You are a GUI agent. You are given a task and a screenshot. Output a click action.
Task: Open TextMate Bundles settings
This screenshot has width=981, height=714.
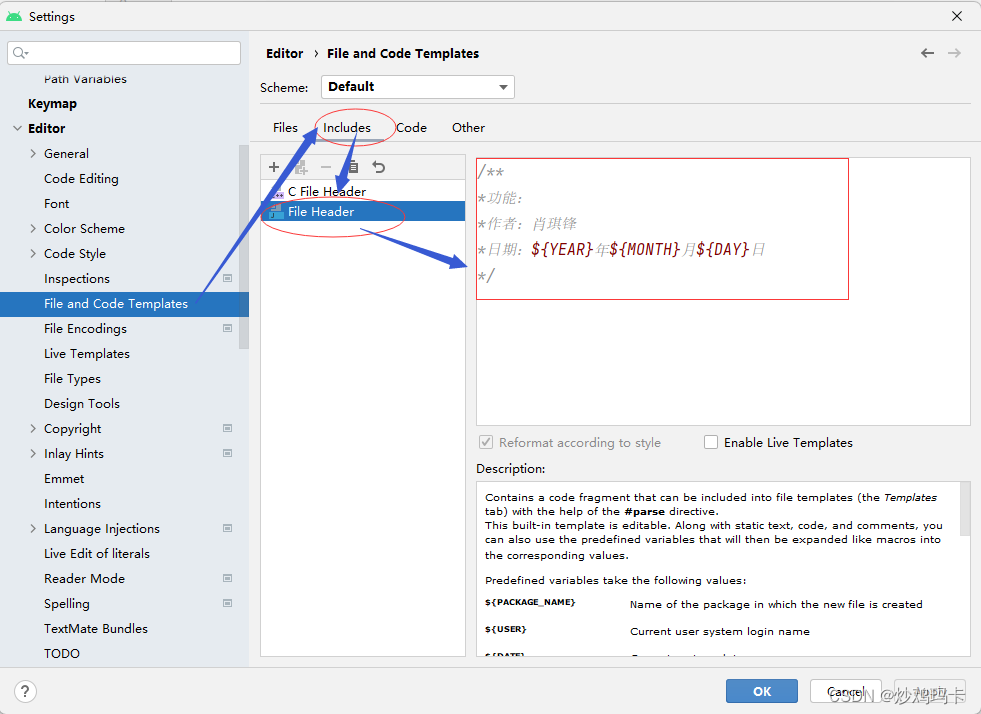(96, 629)
